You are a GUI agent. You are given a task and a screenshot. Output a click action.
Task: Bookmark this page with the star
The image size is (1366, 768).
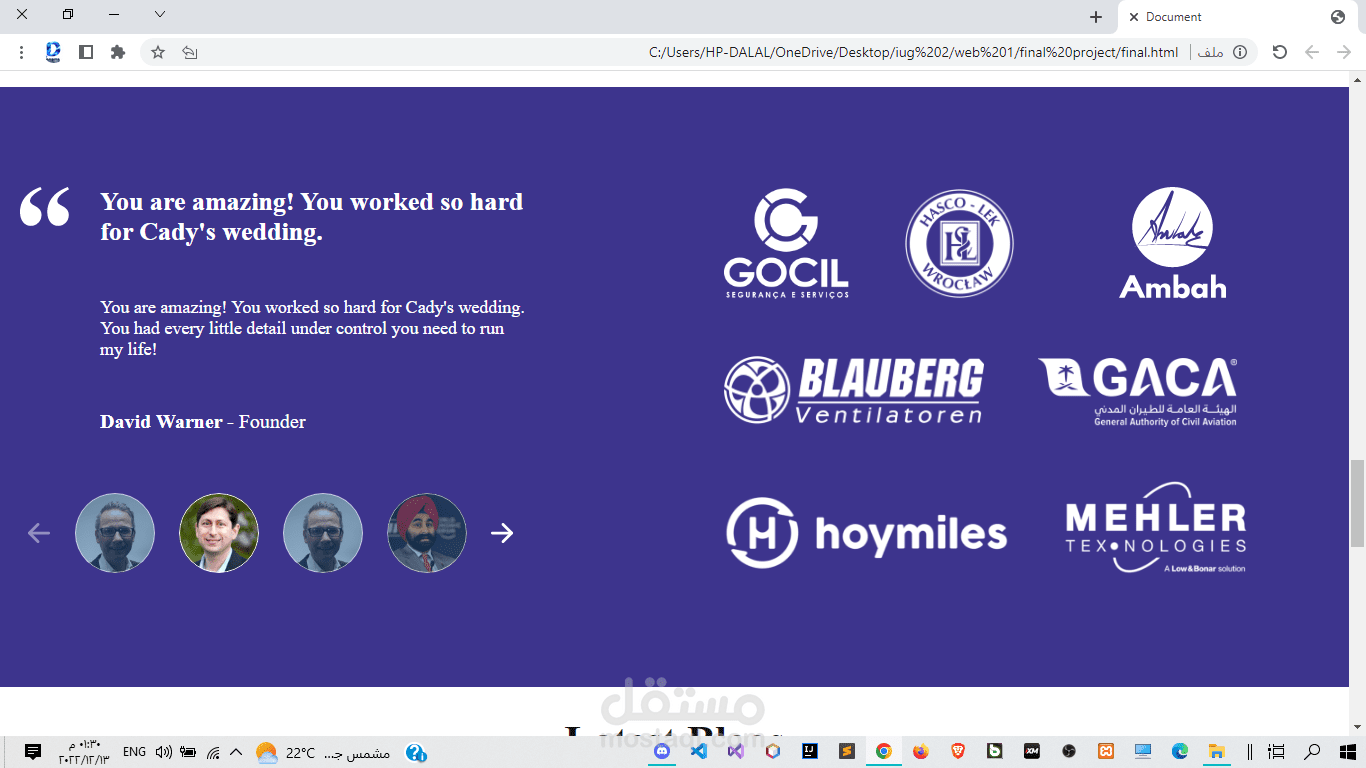pos(158,52)
